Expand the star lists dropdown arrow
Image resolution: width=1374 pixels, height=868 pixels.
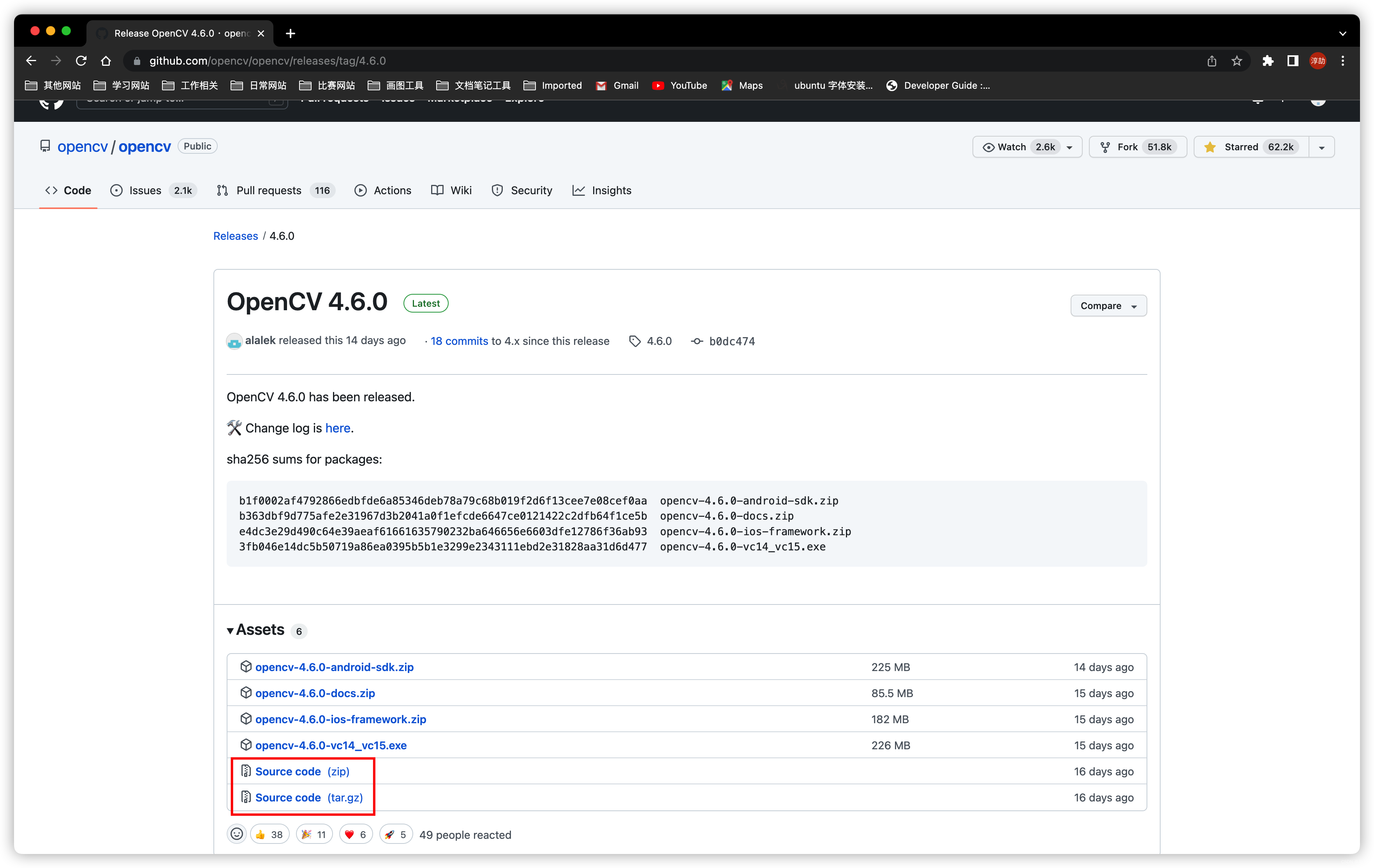[x=1321, y=147]
